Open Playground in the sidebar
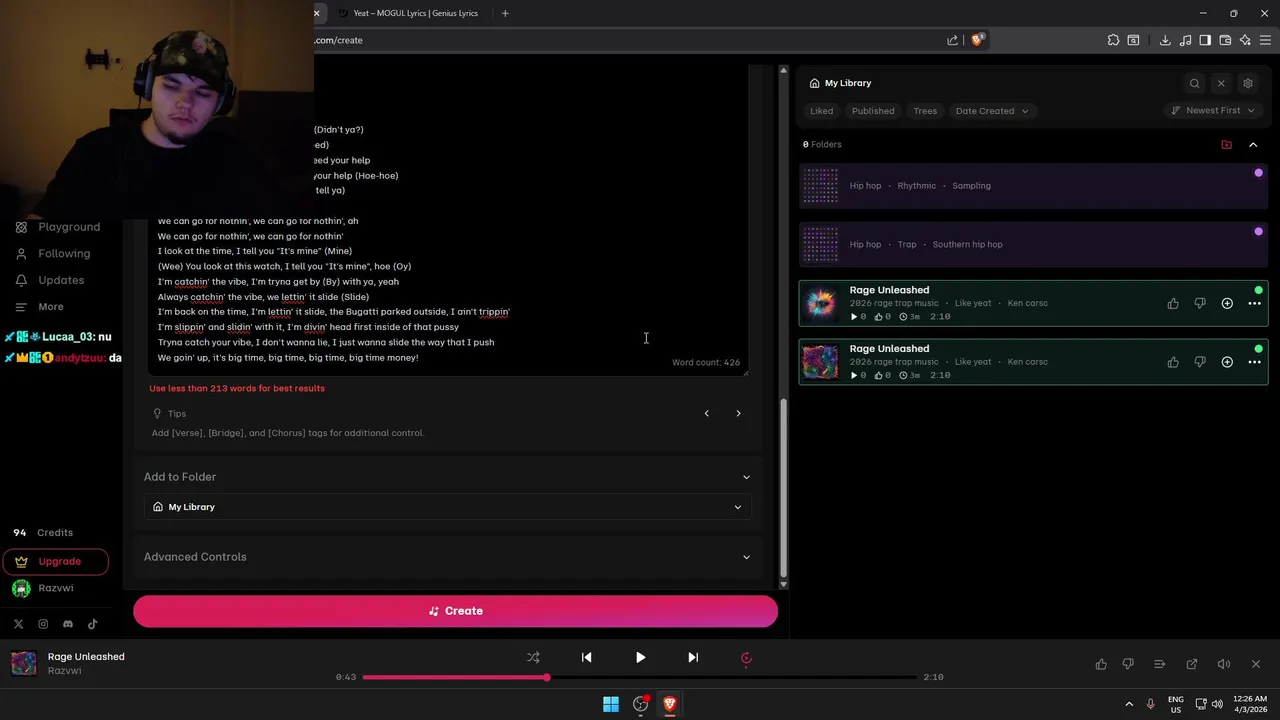This screenshot has width=1280, height=720. (58, 227)
